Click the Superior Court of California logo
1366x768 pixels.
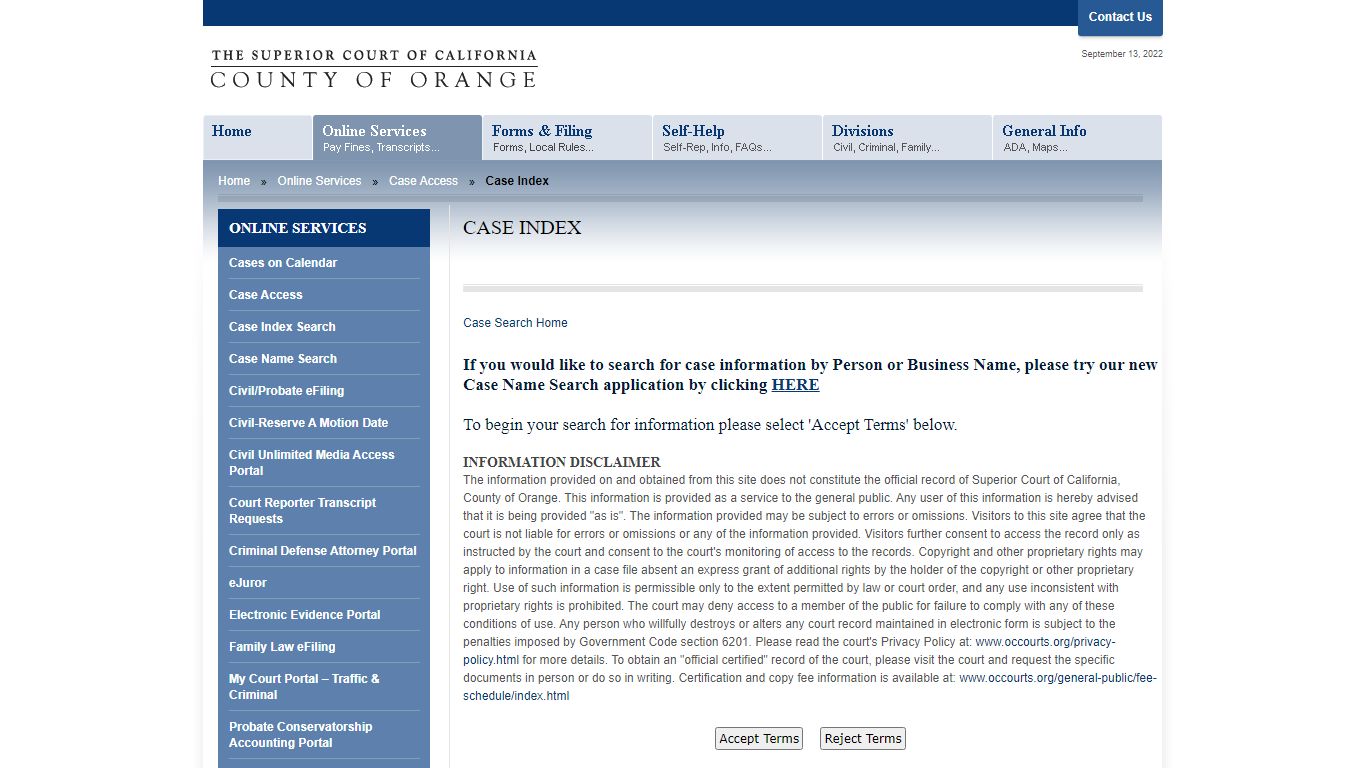point(374,69)
